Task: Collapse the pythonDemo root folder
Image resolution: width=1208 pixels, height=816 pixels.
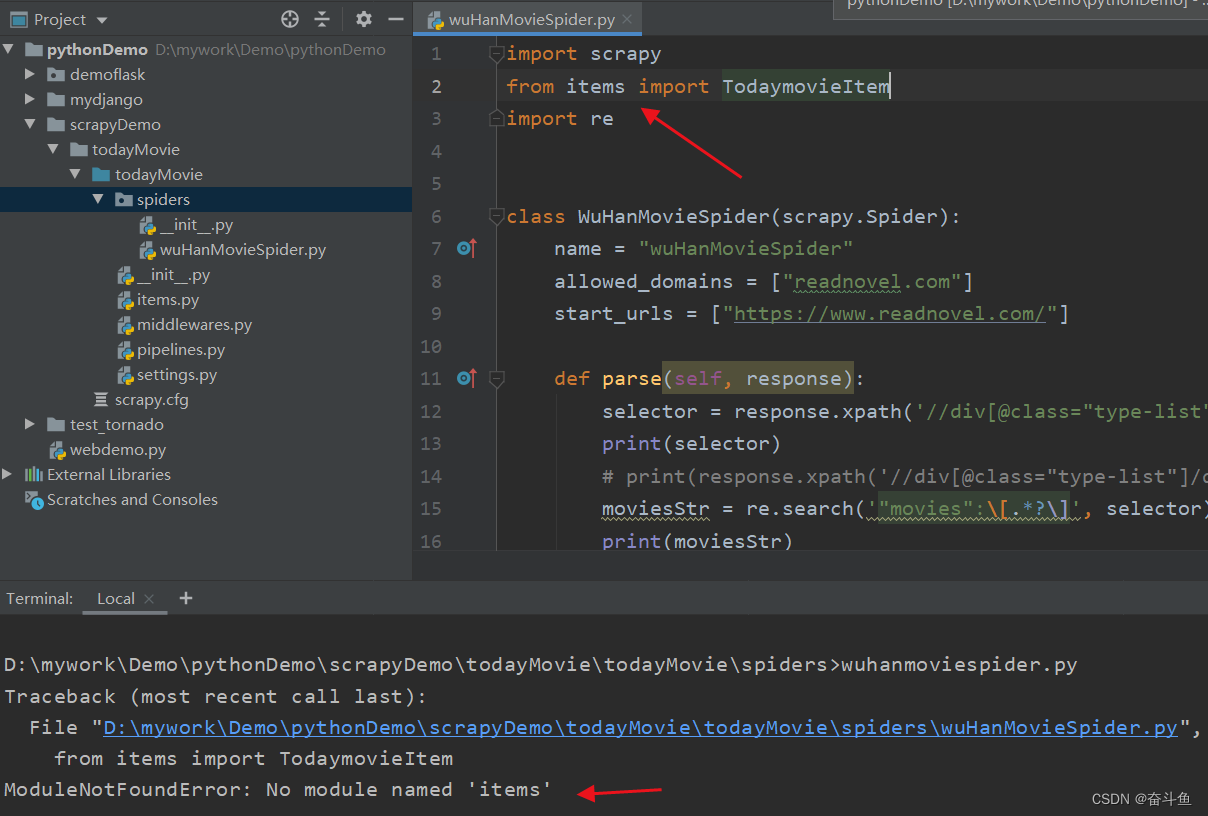Action: (x=9, y=50)
